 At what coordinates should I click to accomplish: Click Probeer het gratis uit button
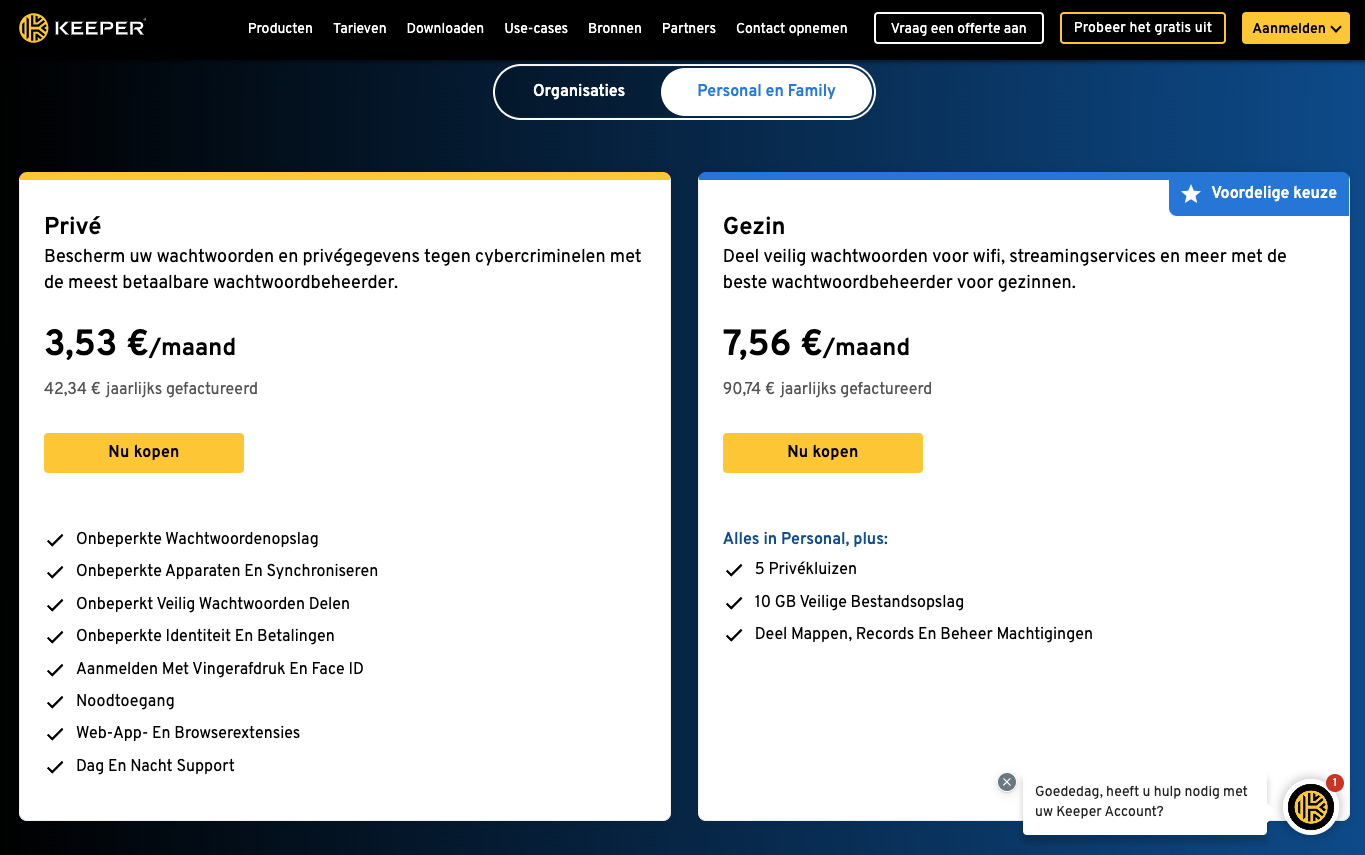pyautogui.click(x=1143, y=28)
